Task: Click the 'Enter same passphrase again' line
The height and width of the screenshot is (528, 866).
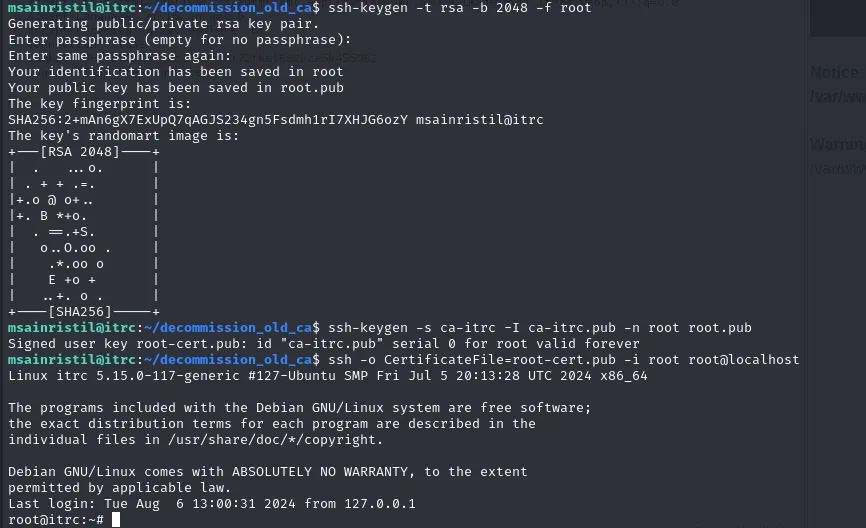Action: tap(119, 56)
